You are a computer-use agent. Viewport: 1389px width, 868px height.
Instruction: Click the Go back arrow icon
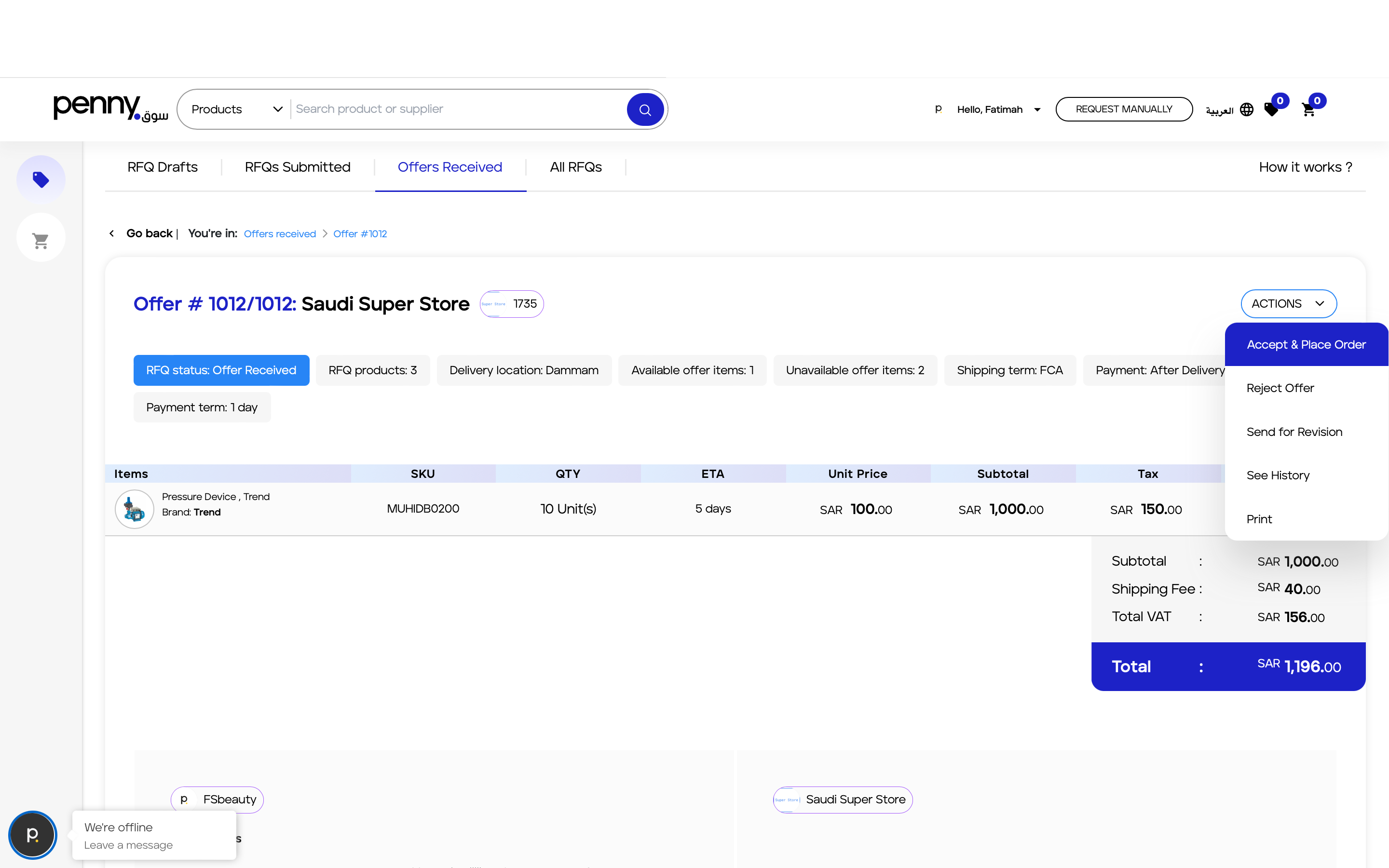pos(111,233)
